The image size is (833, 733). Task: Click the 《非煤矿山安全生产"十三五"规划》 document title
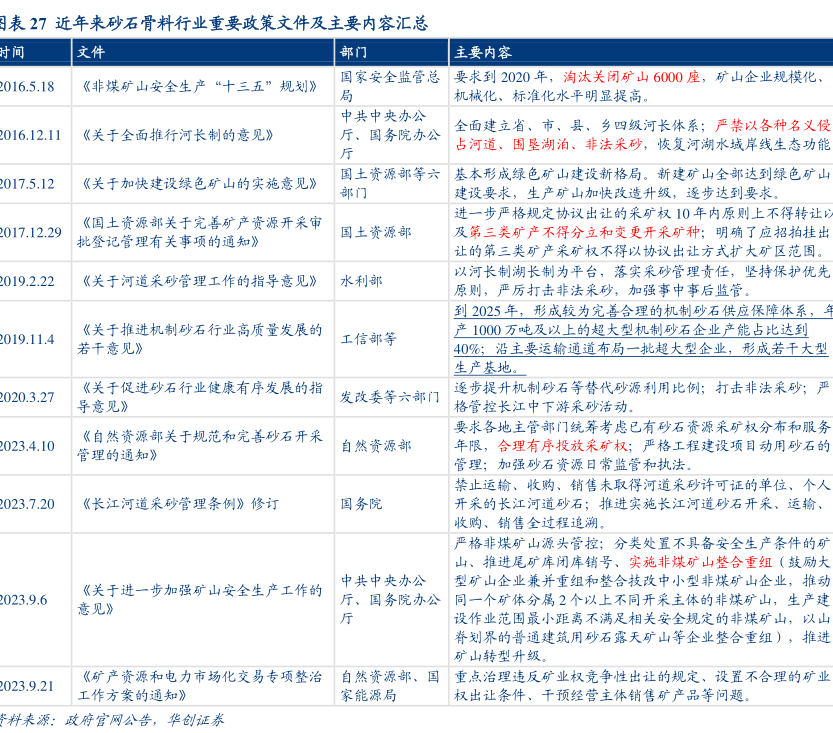pyautogui.click(x=197, y=86)
